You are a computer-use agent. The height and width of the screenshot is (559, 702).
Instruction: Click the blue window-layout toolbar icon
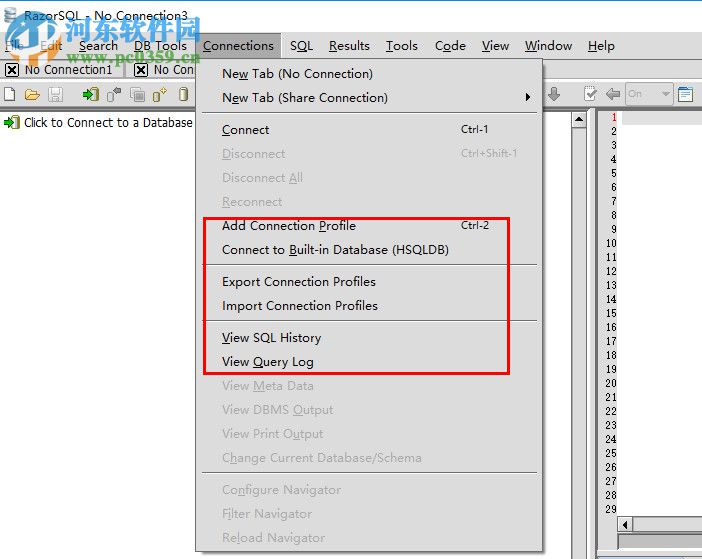pyautogui.click(x=685, y=94)
